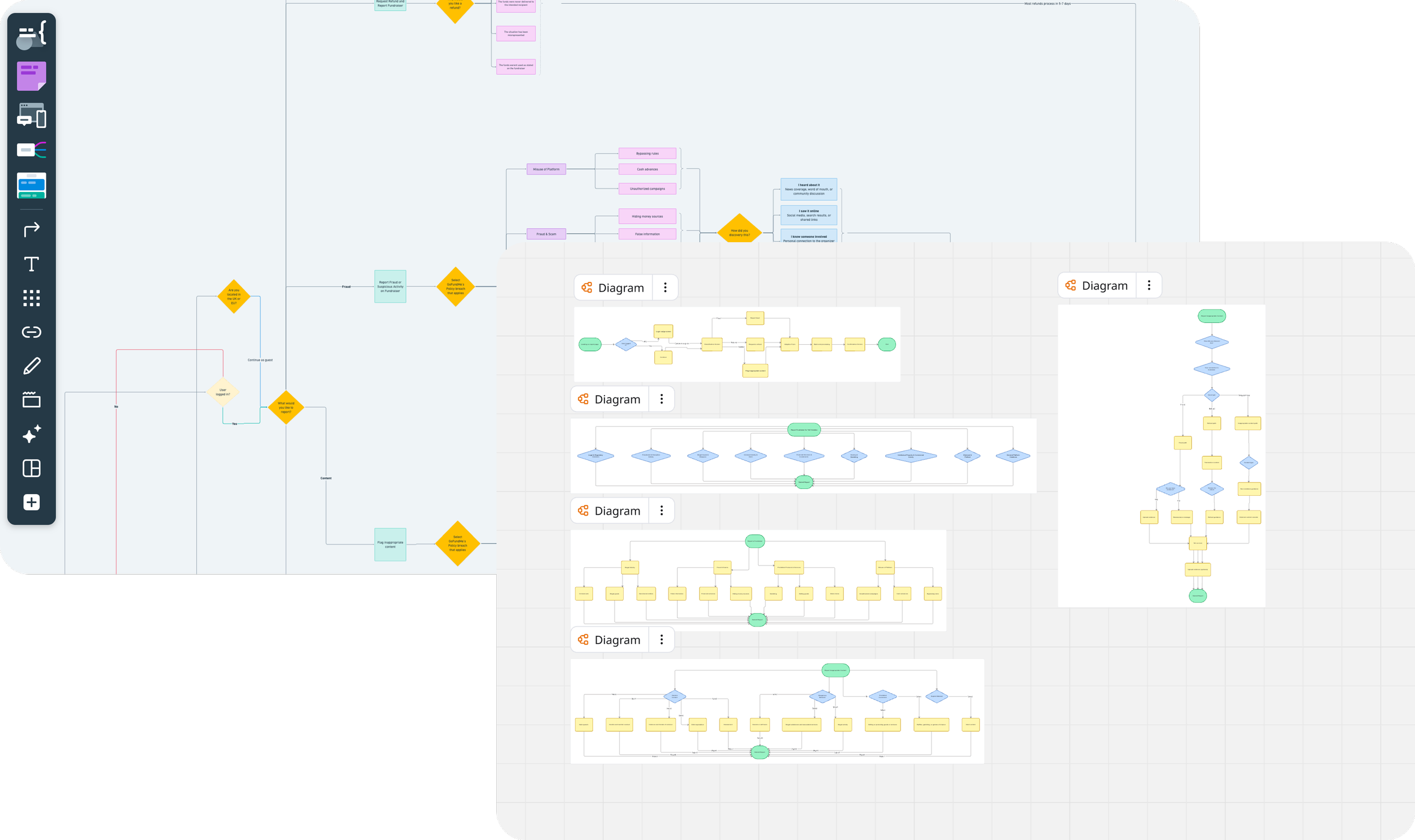Viewport: 1415px width, 840px height.
Task: Open the layout templates panel icon
Action: (x=31, y=468)
